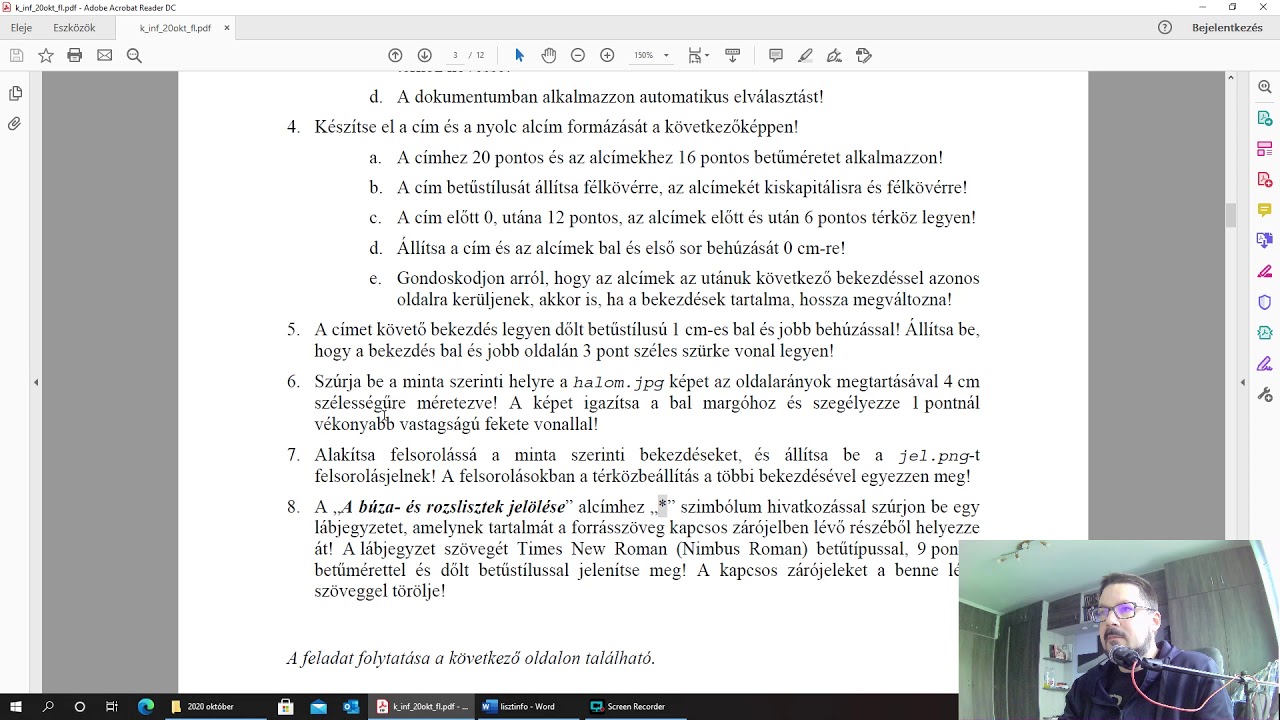Switch to the Eszközök tools tab
This screenshot has width=1280, height=720.
click(74, 28)
